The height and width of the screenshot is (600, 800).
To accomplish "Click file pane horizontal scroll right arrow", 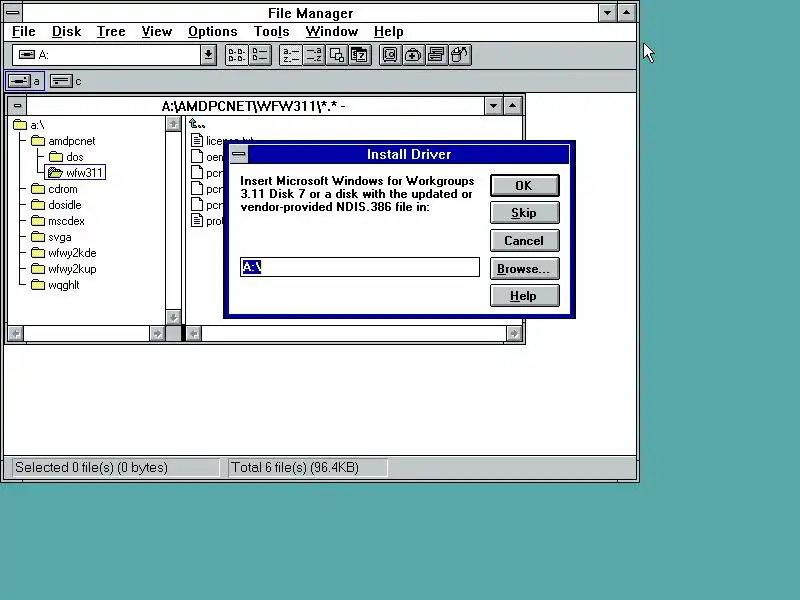I will (x=514, y=333).
